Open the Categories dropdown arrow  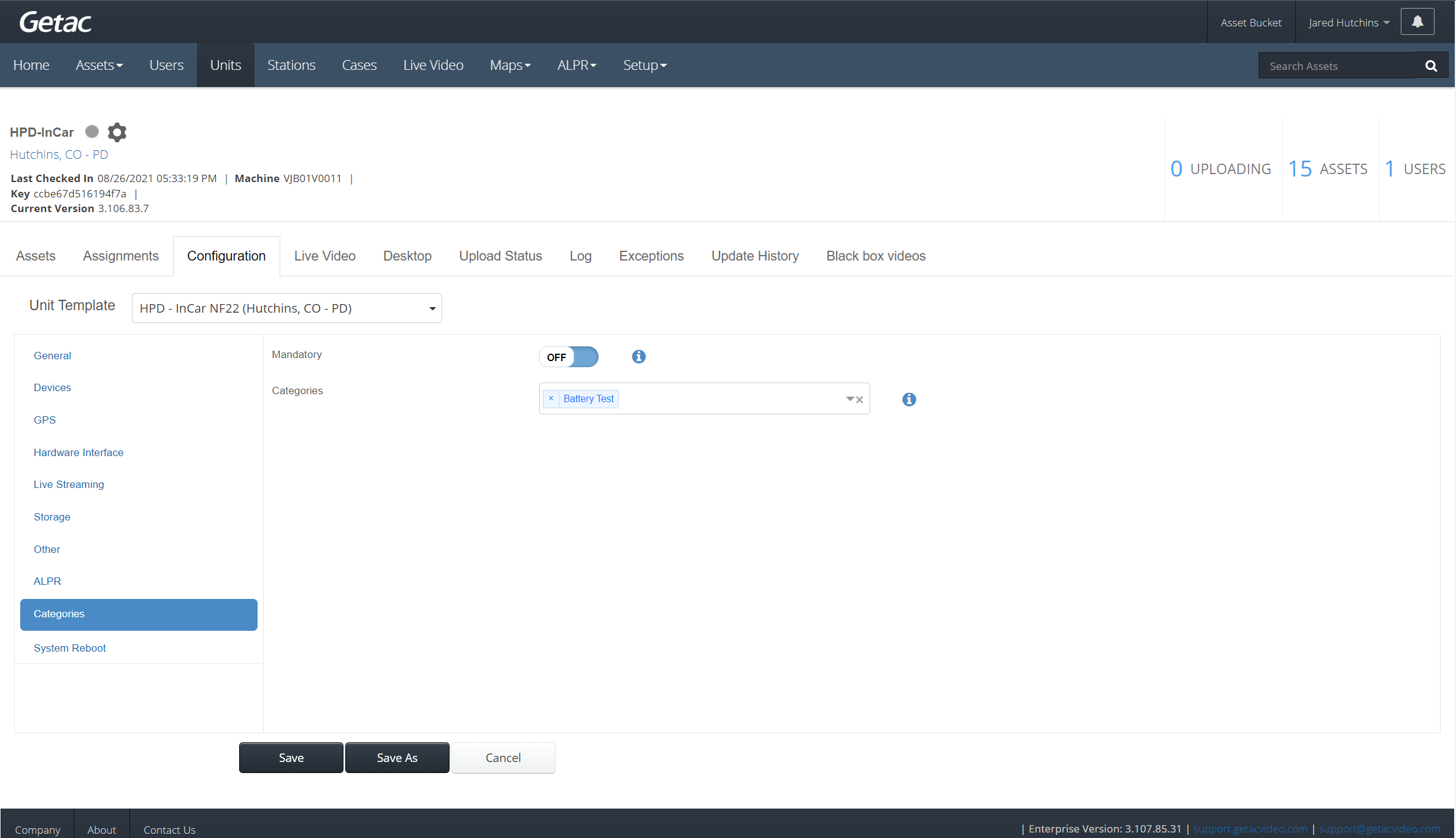tap(850, 399)
